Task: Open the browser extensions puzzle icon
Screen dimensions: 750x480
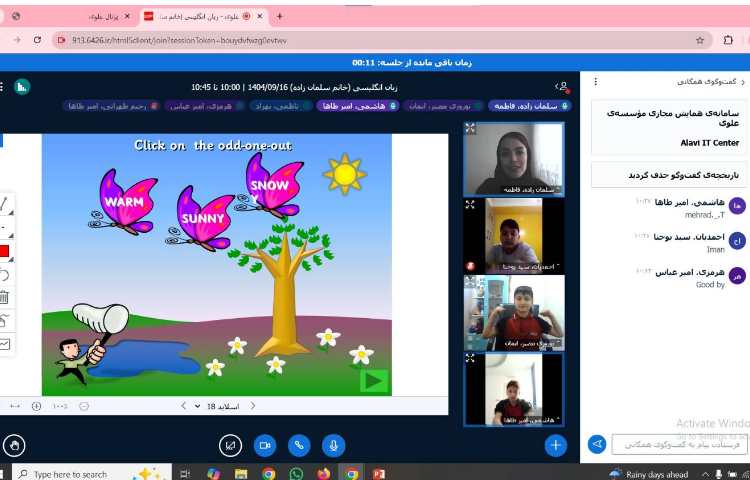Action: pyautogui.click(x=728, y=40)
